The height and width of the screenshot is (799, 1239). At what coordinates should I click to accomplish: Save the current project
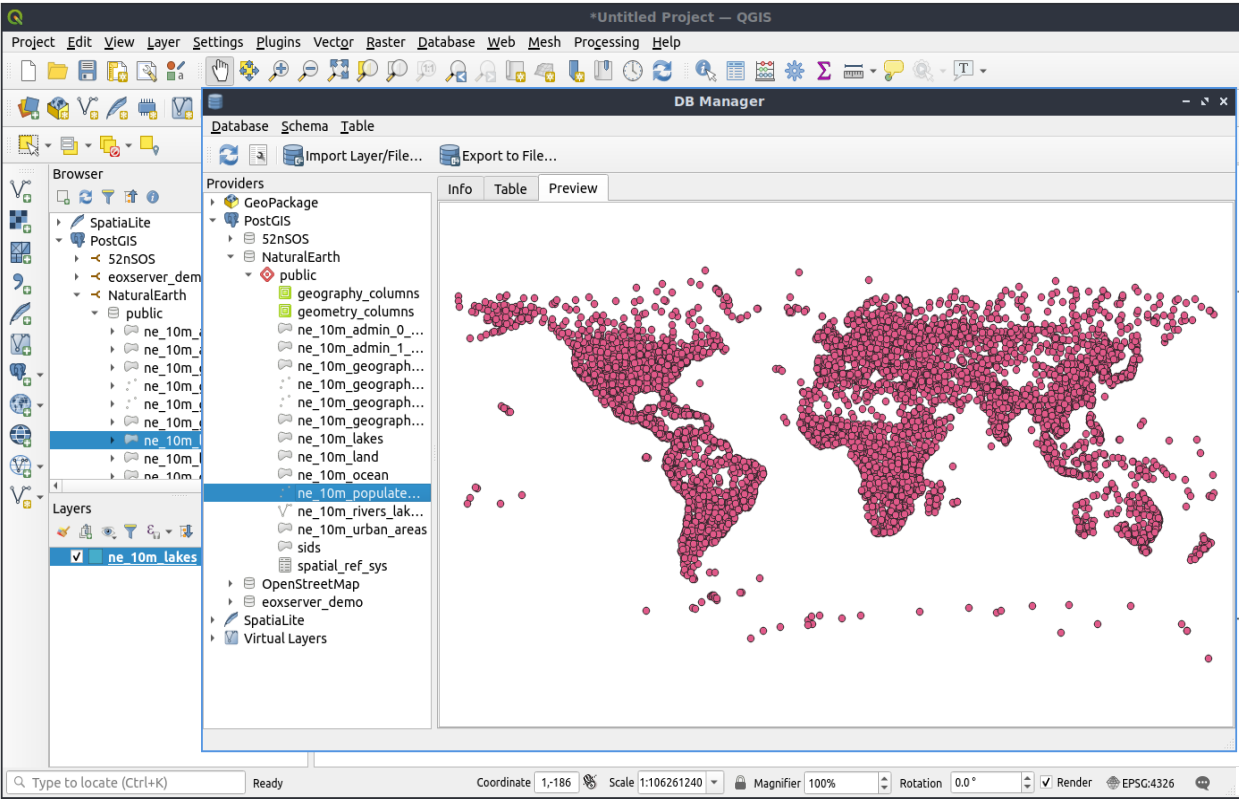click(87, 71)
